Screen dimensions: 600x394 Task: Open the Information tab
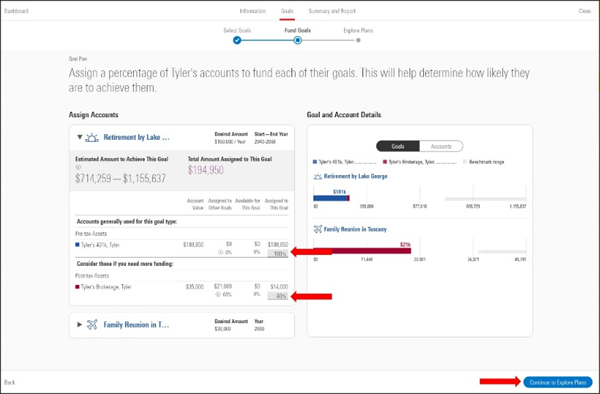click(253, 11)
